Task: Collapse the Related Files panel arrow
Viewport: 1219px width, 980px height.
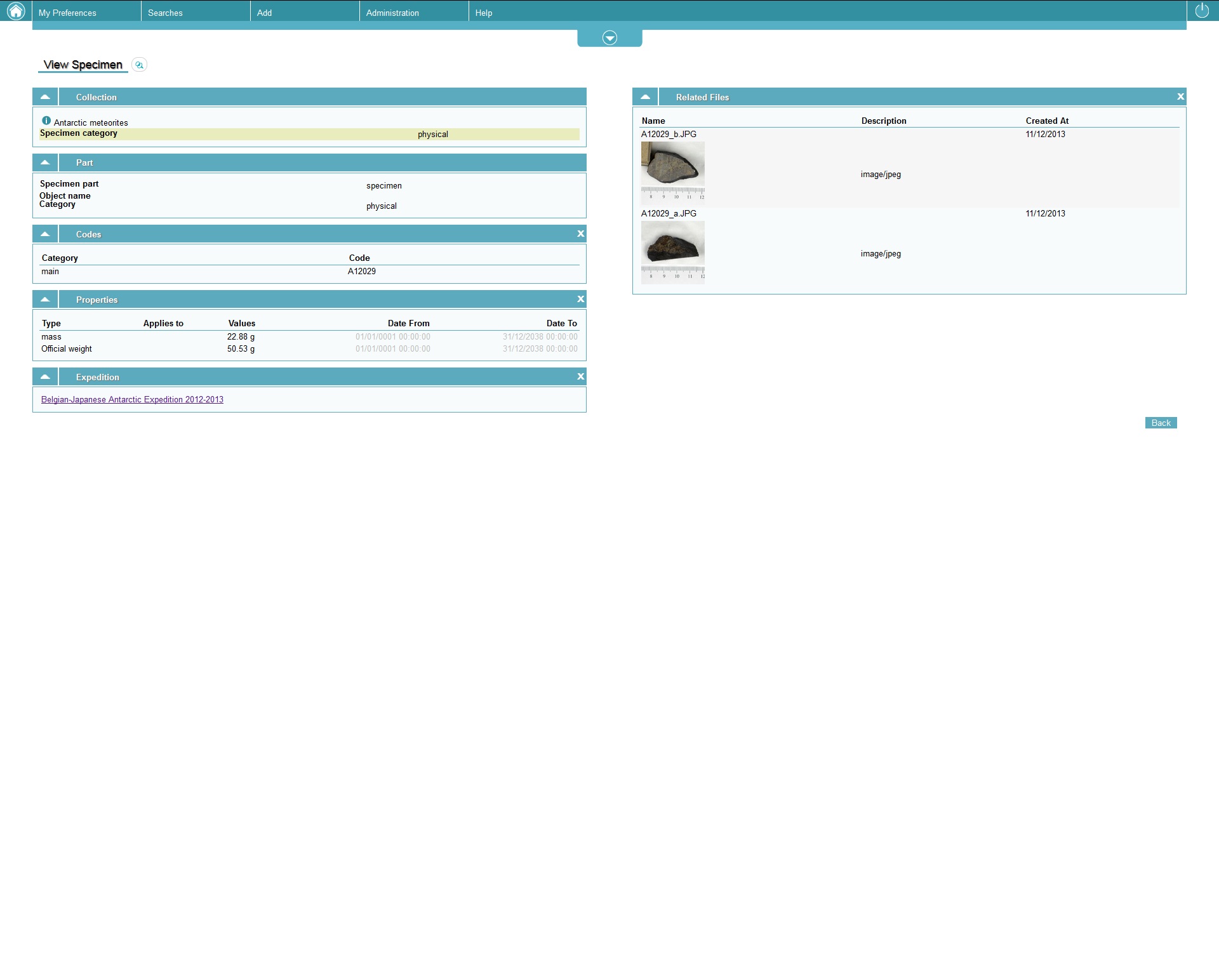Action: tap(645, 97)
